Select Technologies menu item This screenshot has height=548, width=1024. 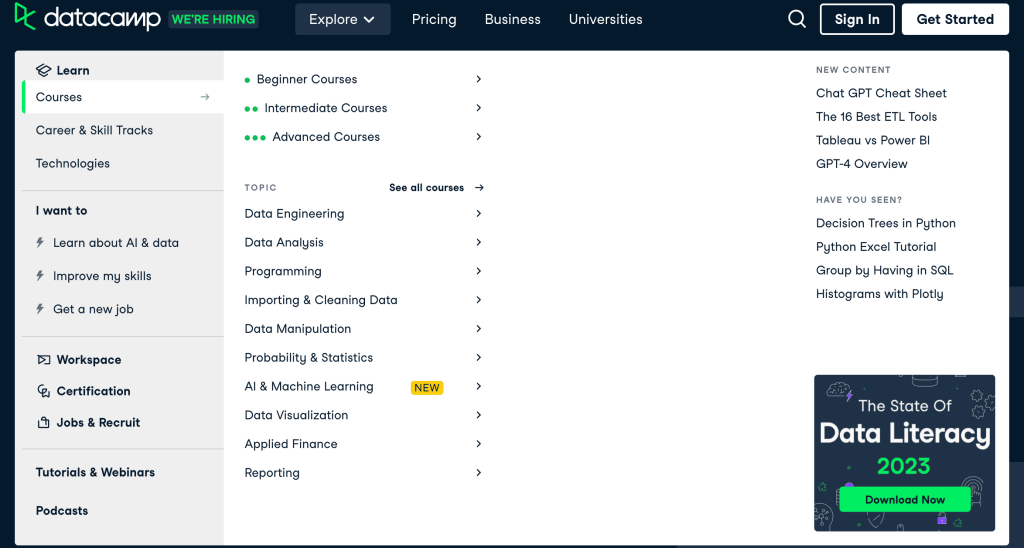click(72, 163)
